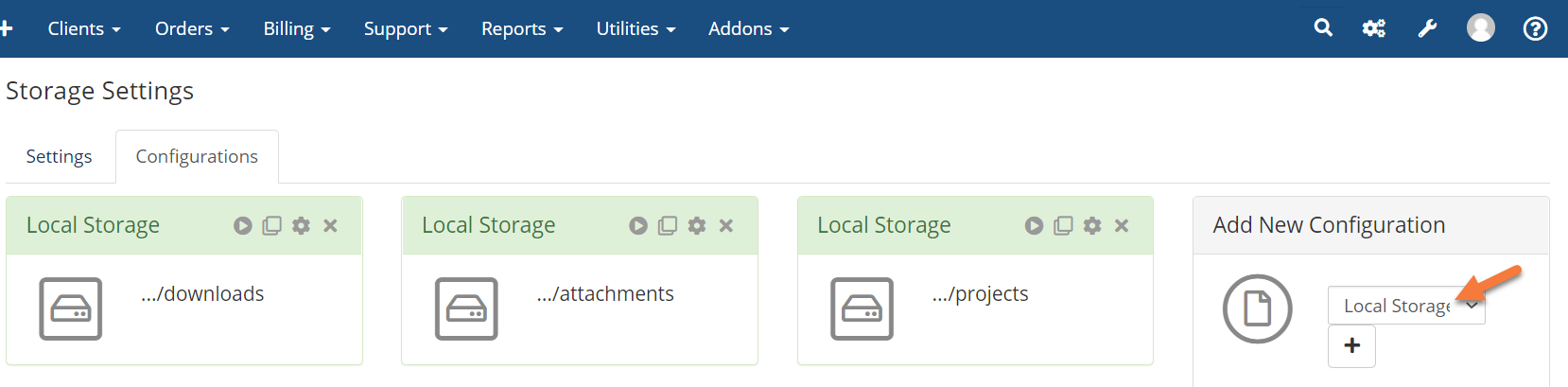Delete the projects storage configuration
Viewport: 1568px width, 387px height.
click(x=1122, y=226)
